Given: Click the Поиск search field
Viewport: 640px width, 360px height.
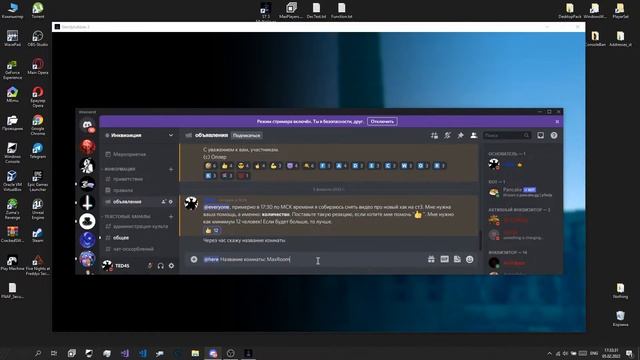Looking at the screenshot, I should point(506,136).
